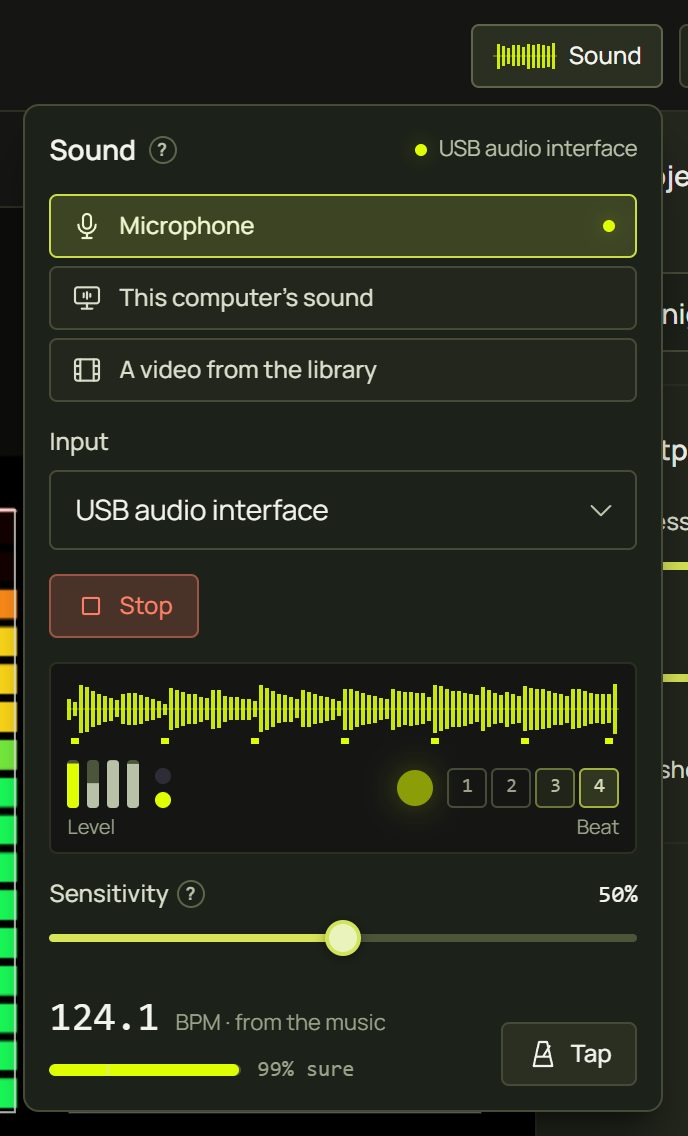Click the 50% sensitivity value
Screen dimensions: 688x1136
coord(618,895)
